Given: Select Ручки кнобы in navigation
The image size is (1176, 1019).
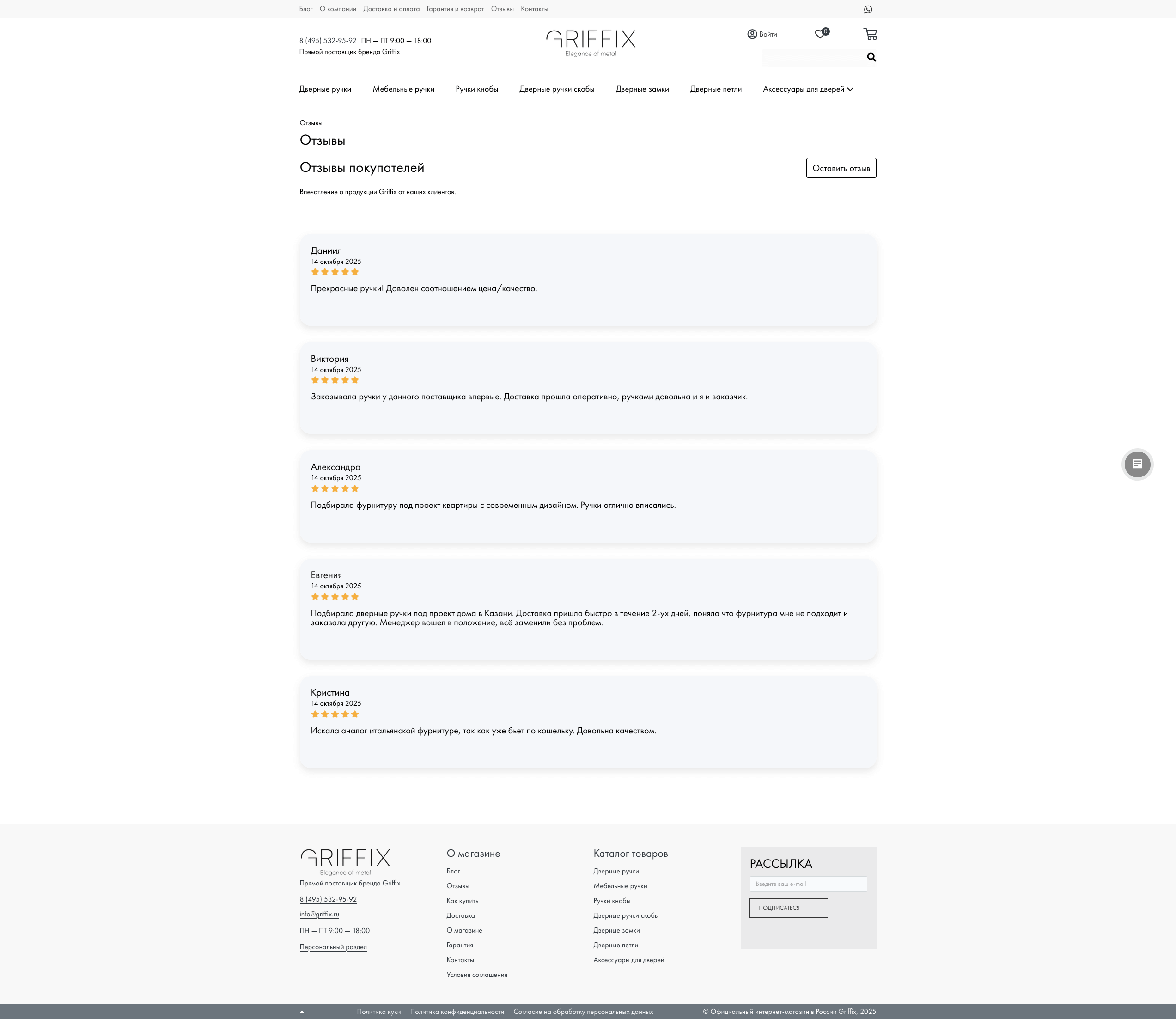Looking at the screenshot, I should 476,89.
